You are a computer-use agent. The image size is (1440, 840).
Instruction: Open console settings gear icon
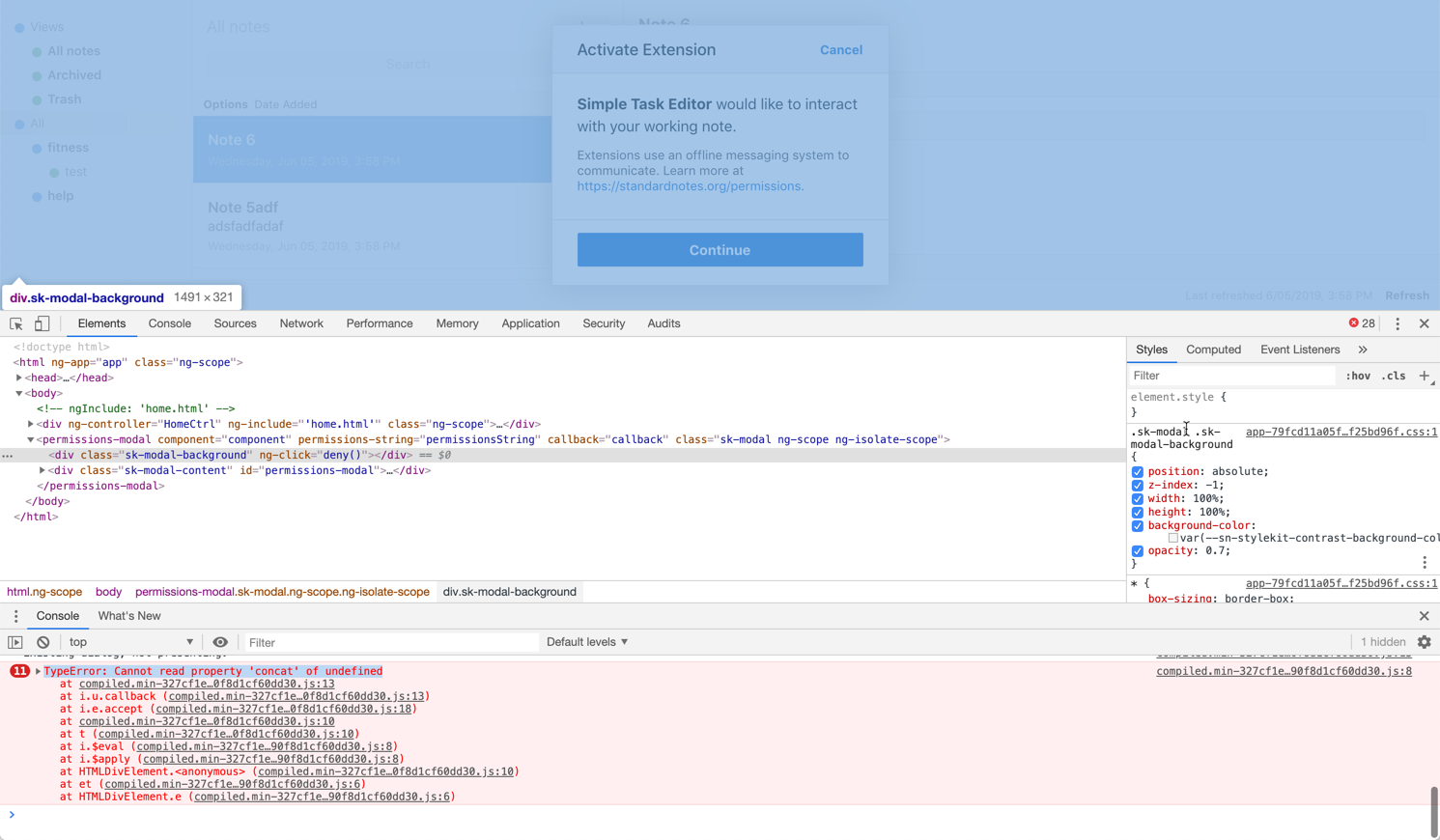click(1425, 642)
